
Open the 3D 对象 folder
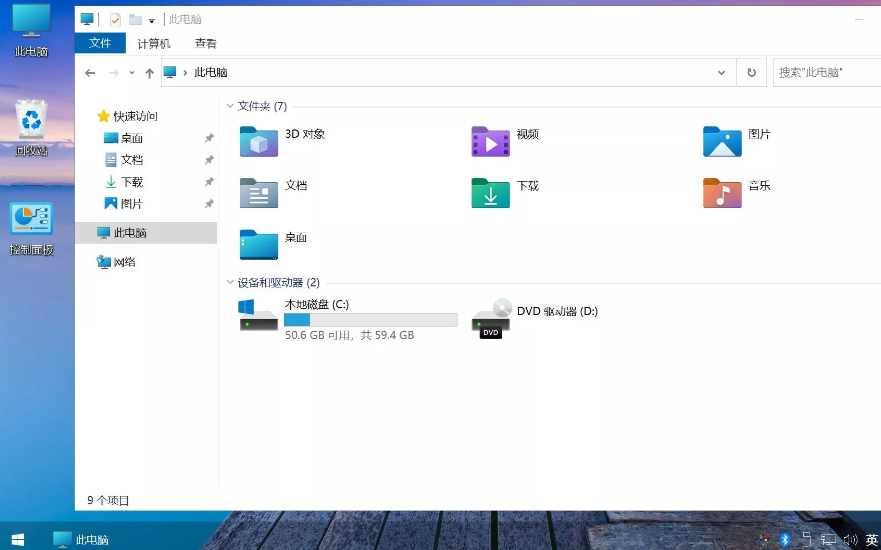pos(259,142)
